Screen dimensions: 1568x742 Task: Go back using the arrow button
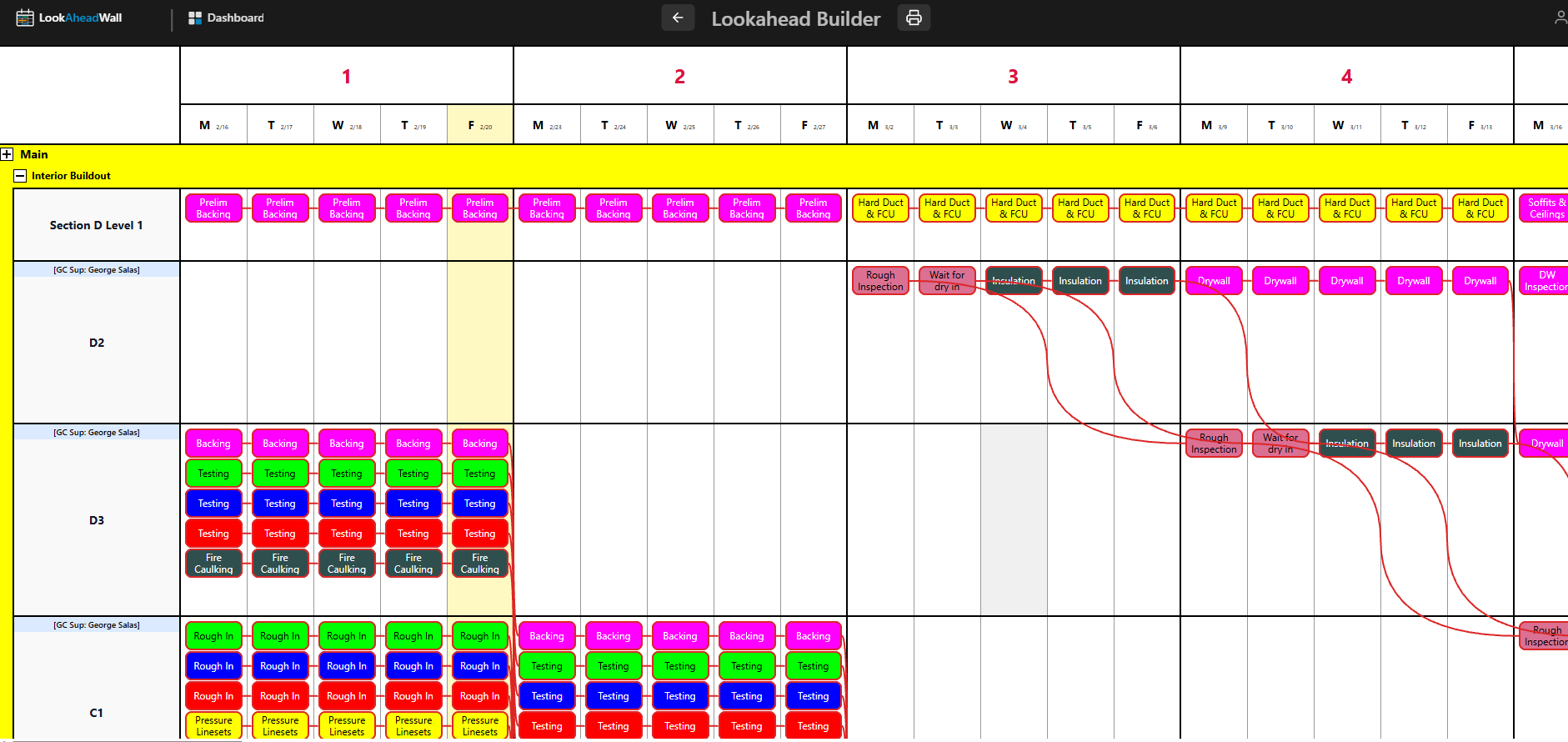678,18
